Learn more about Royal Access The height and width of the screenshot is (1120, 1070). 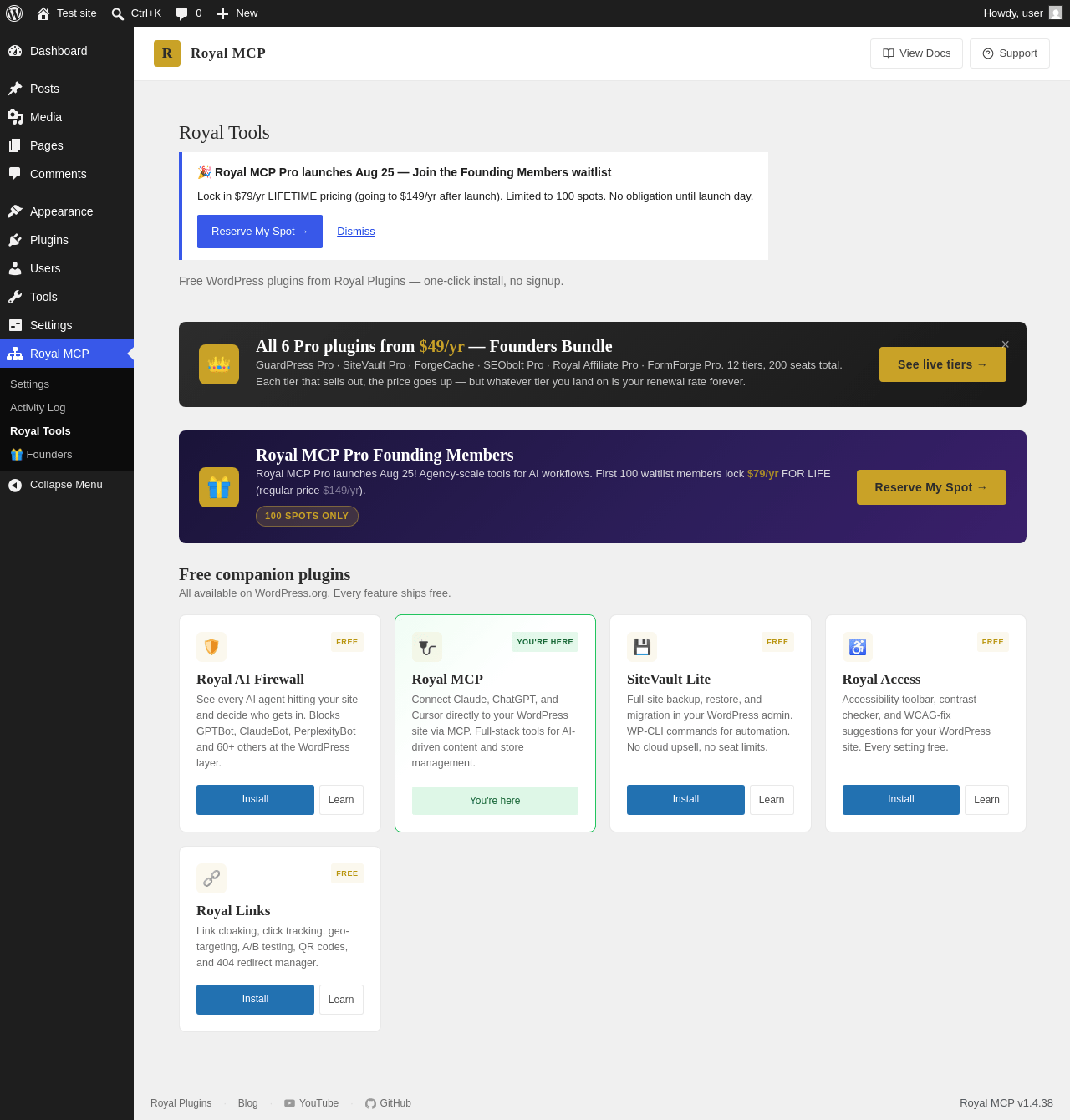[986, 800]
